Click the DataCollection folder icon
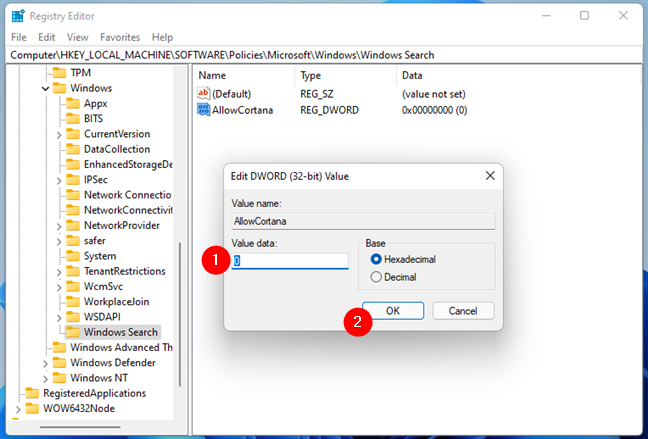648x439 pixels. coord(73,149)
